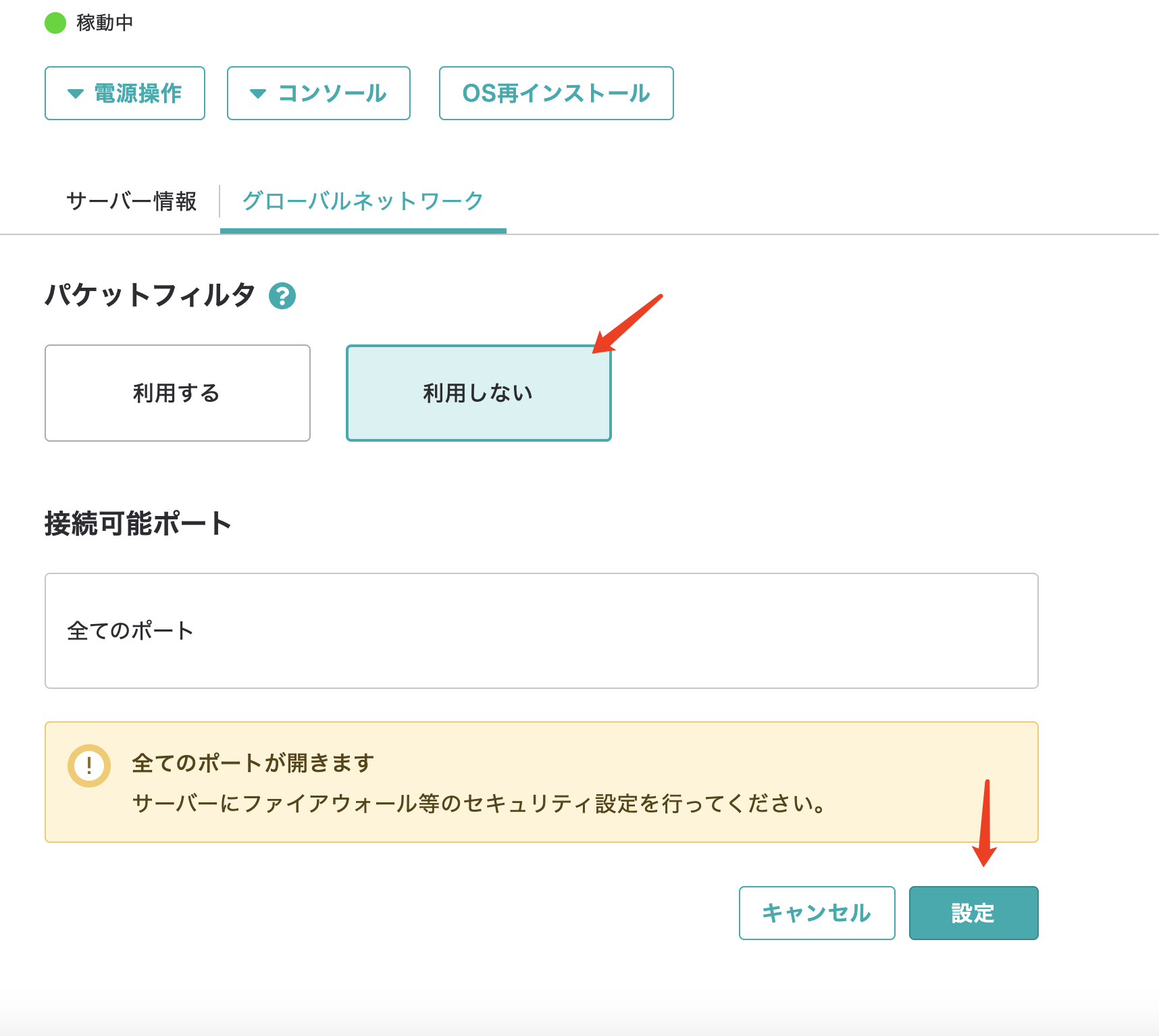The height and width of the screenshot is (1036, 1159).
Task: Click the 全てのポートが開きます warning heading
Action: tap(253, 763)
